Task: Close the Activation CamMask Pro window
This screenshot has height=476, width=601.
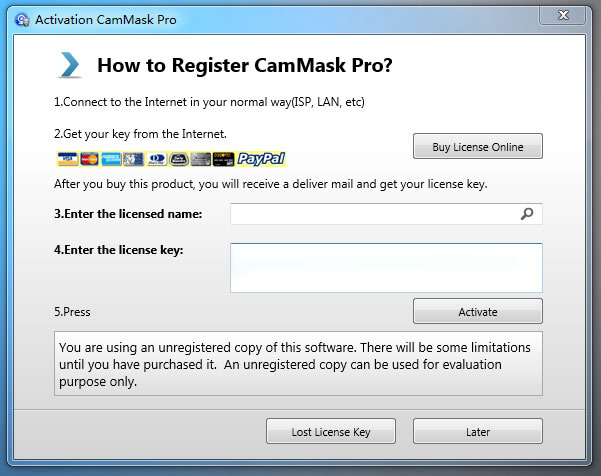Action: 563,15
